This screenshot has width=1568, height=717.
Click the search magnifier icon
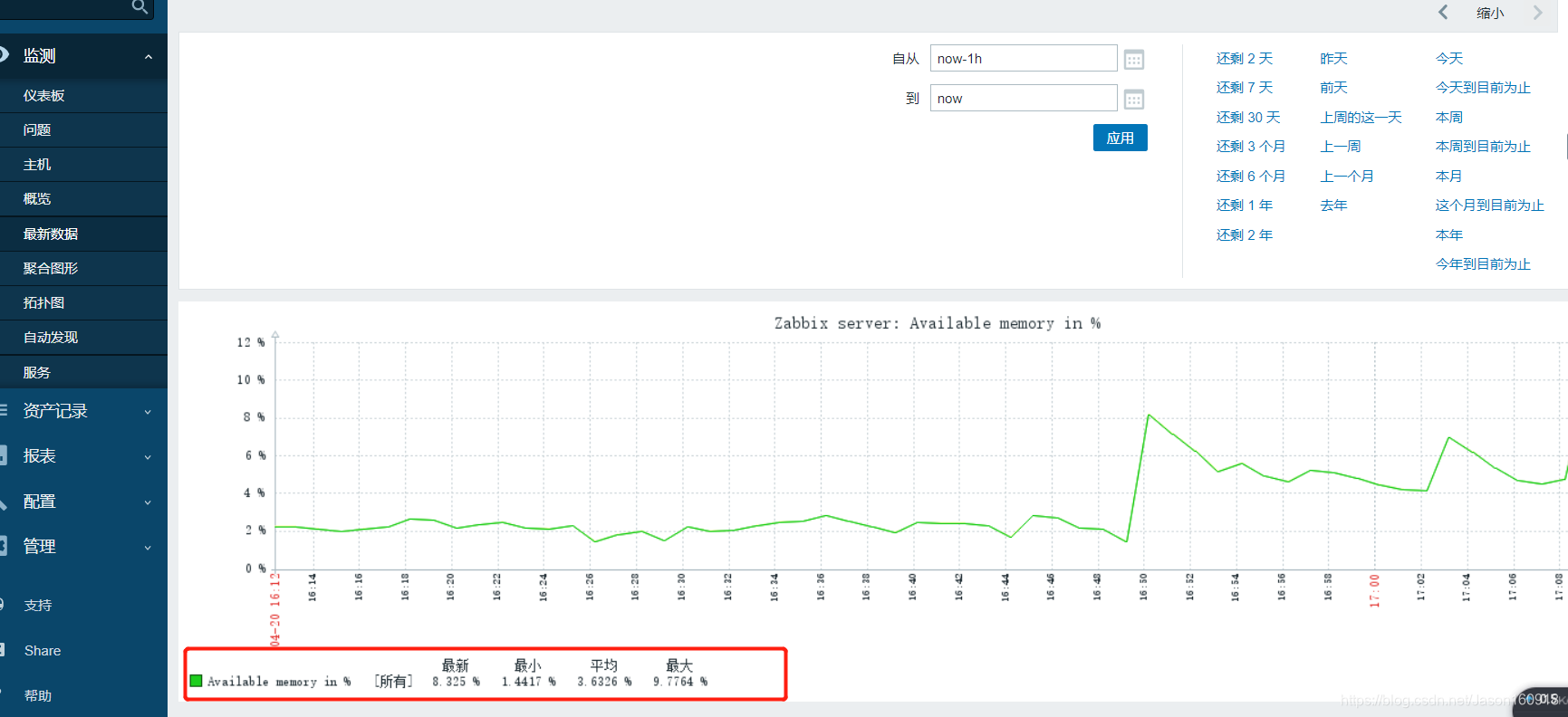(139, 7)
